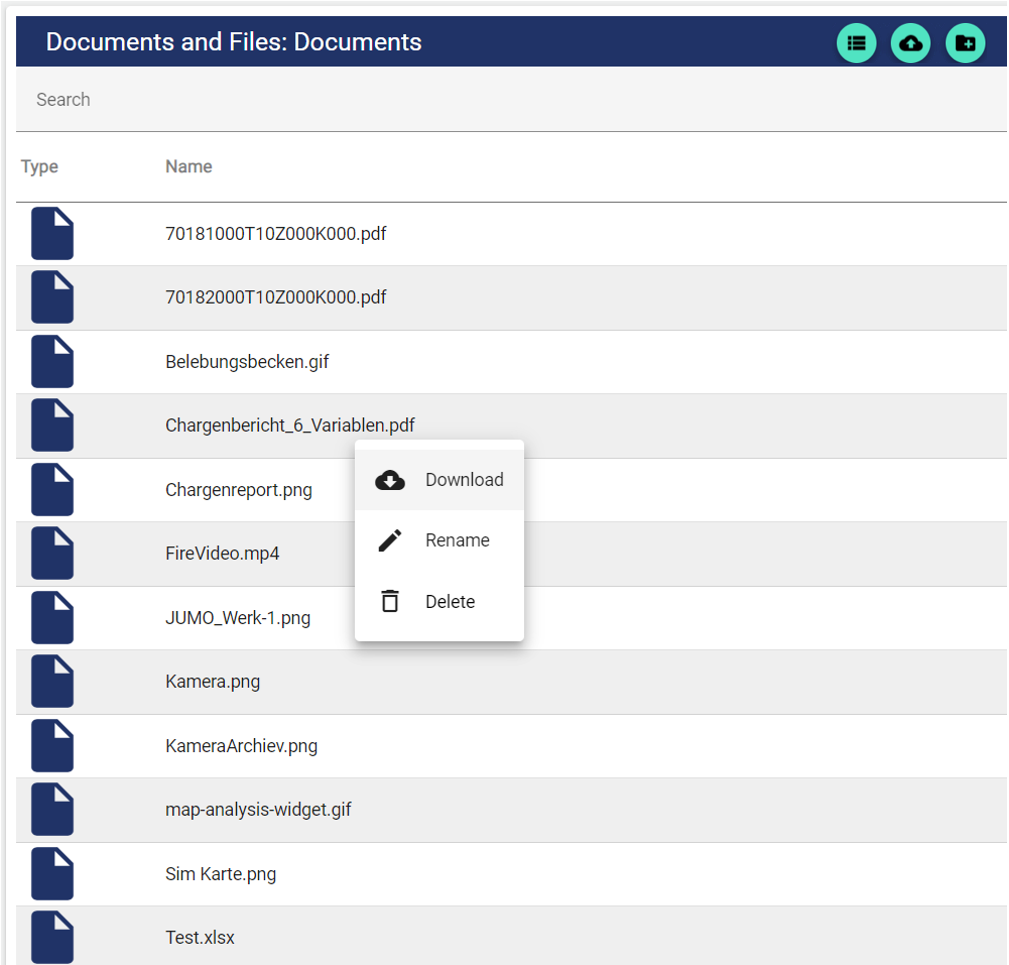Screen dimensions: 1009x965
Task: Click file icon beside Belebungsbecken.gif
Action: pos(52,362)
